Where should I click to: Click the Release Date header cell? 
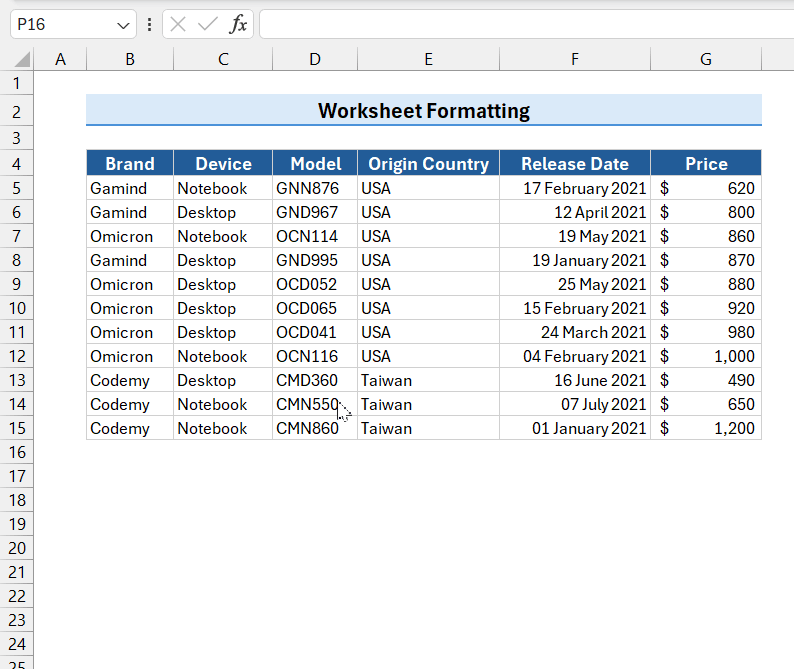pyautogui.click(x=575, y=164)
